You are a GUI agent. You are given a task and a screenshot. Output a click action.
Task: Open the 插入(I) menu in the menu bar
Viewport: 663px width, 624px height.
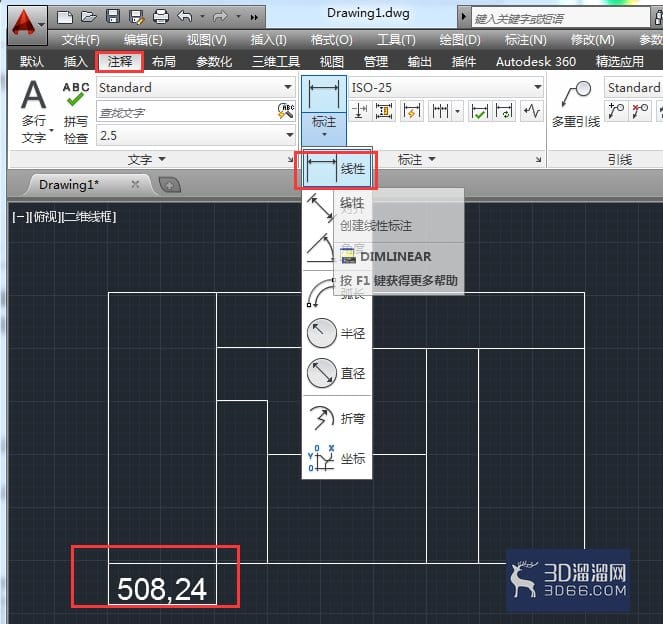268,40
